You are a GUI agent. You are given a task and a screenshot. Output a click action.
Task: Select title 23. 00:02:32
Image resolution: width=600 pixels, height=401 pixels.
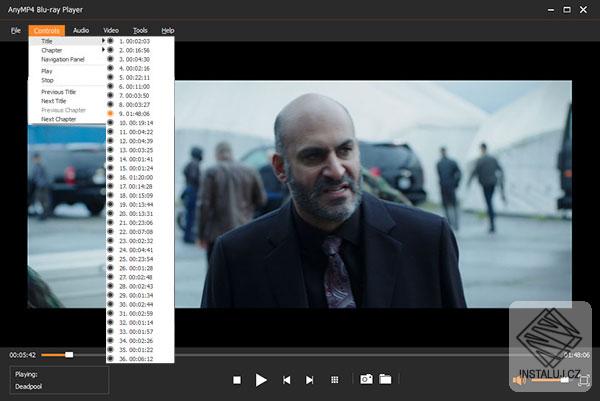(140, 241)
